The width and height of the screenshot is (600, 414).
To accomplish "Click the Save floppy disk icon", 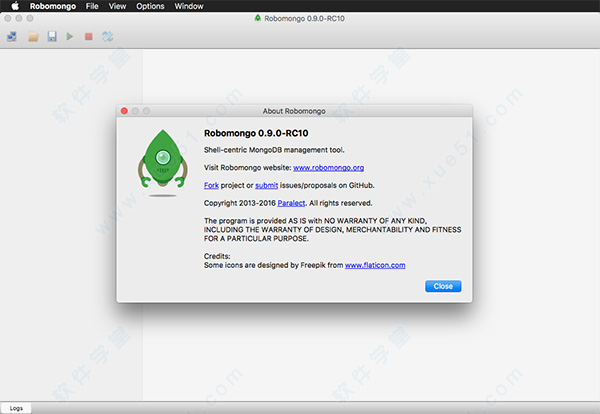I will click(x=51, y=37).
